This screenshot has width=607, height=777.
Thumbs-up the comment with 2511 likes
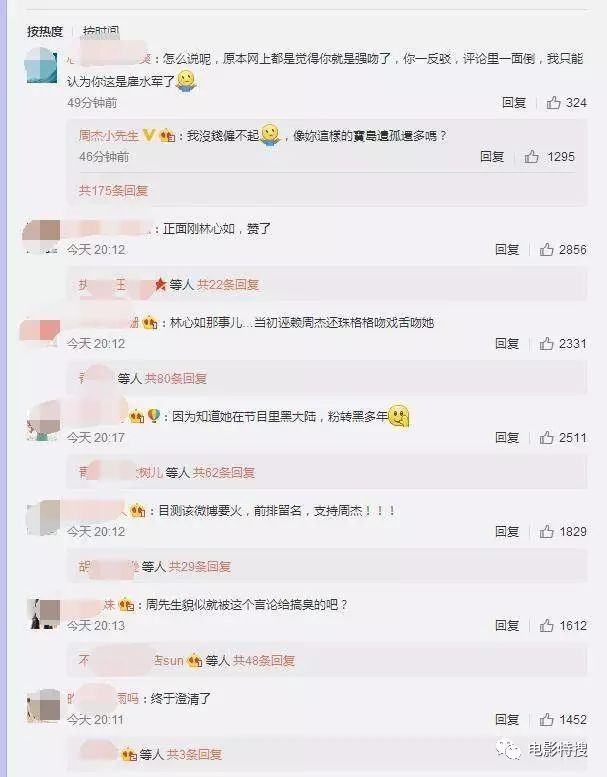547,438
